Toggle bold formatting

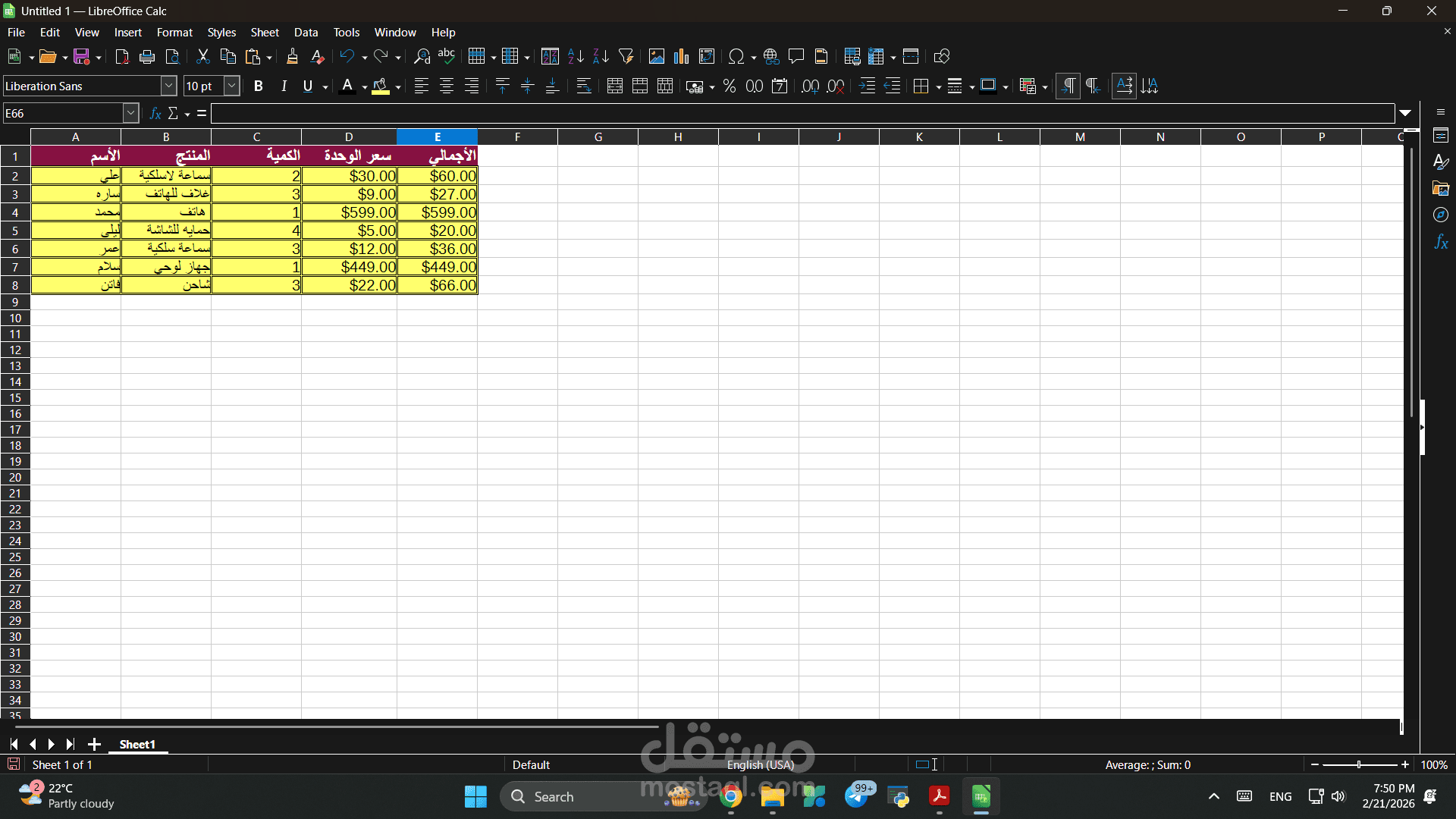click(259, 86)
